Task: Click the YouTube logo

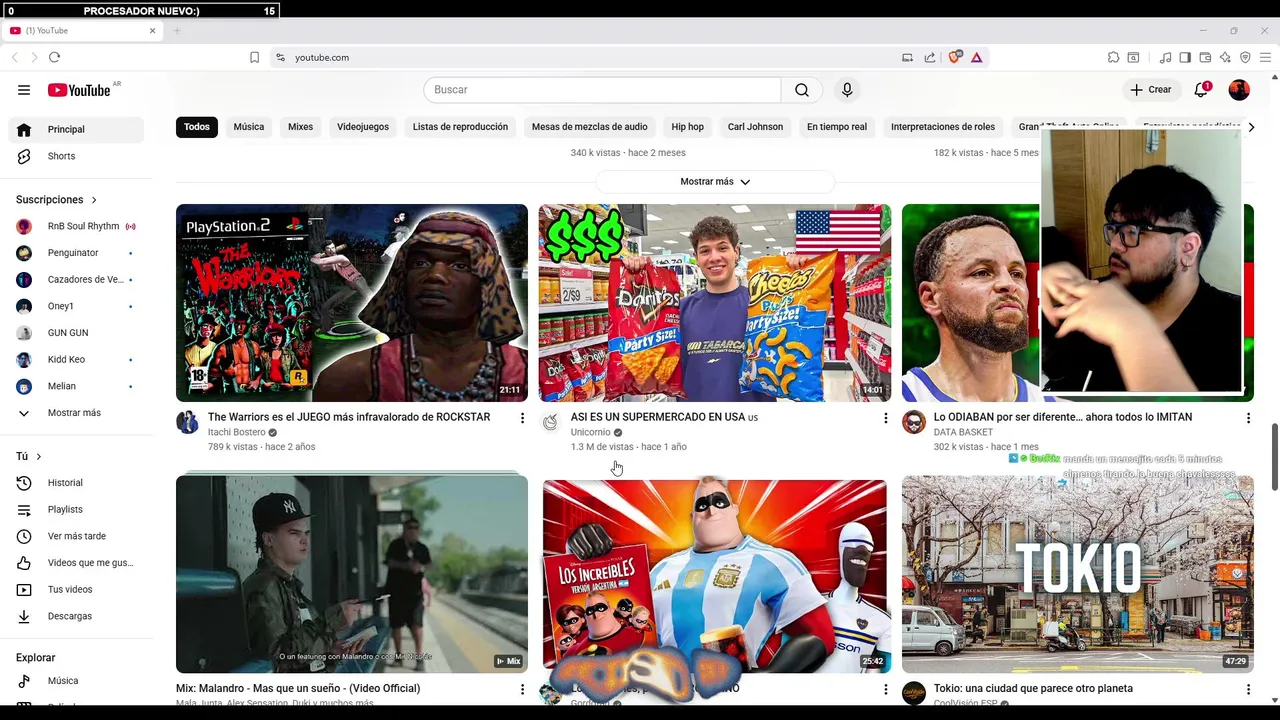Action: [x=79, y=90]
